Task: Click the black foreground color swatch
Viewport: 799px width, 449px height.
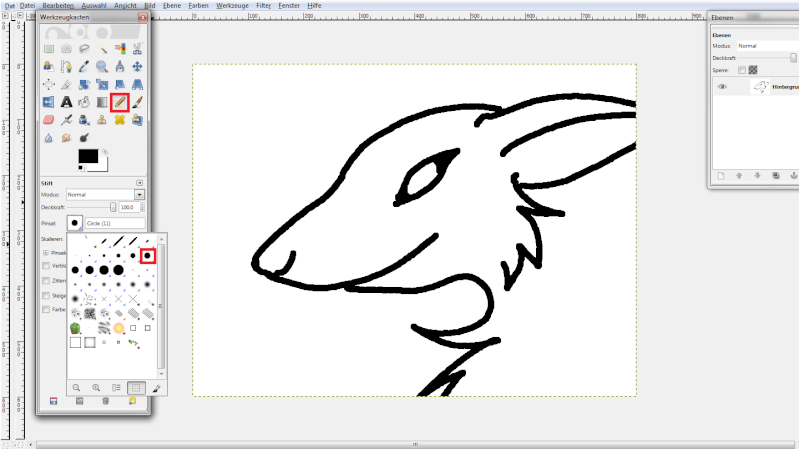Action: 88,156
